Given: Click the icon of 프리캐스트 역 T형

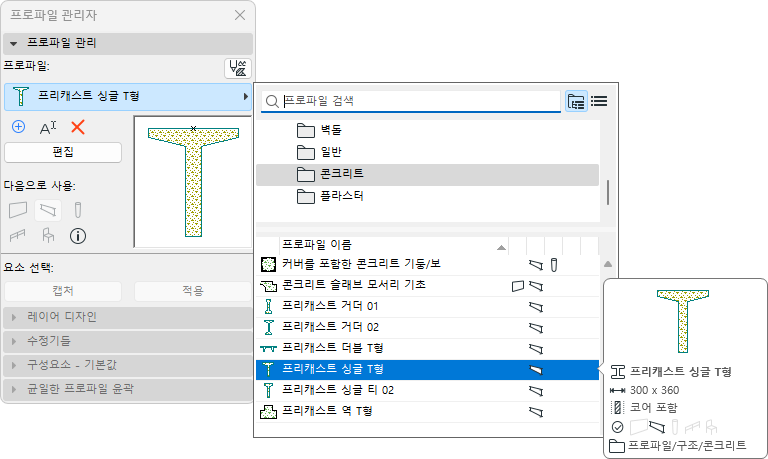Looking at the screenshot, I should [268, 412].
